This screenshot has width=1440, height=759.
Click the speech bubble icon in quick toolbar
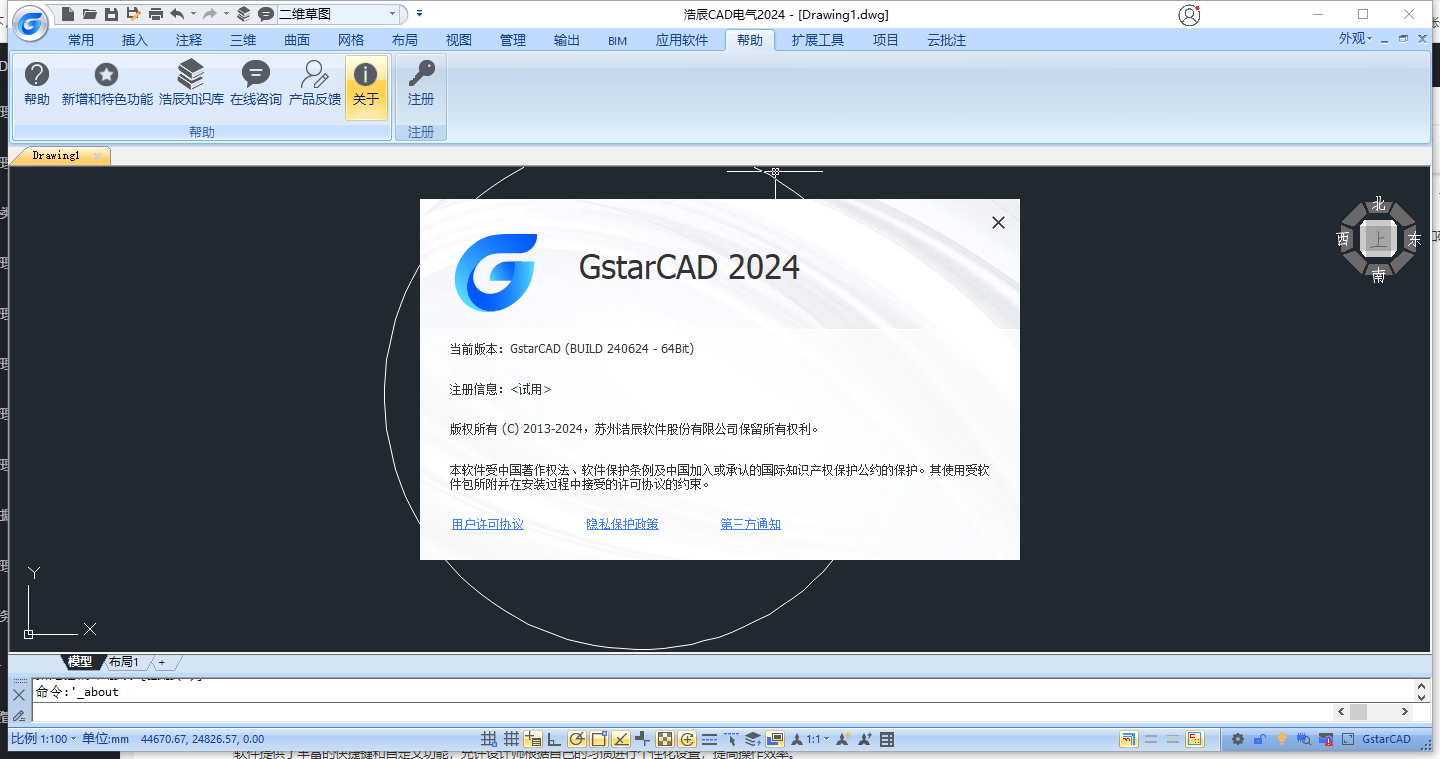[x=265, y=14]
